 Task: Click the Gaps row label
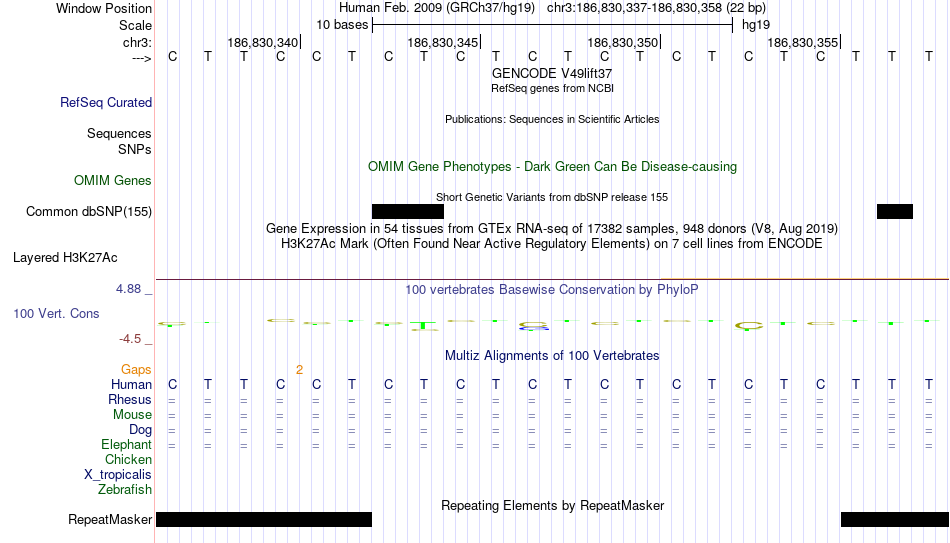136,370
